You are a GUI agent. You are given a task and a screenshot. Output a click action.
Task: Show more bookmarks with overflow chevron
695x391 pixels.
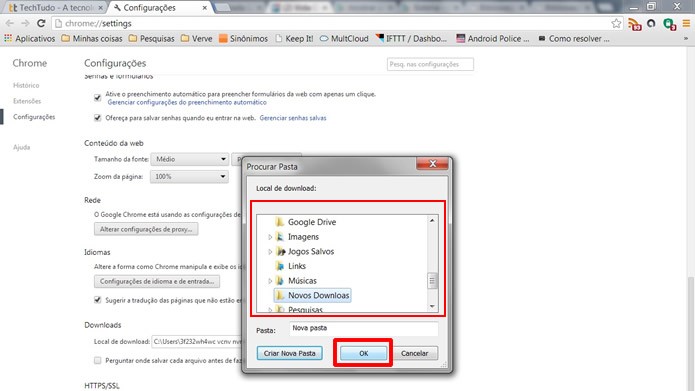pos(686,39)
